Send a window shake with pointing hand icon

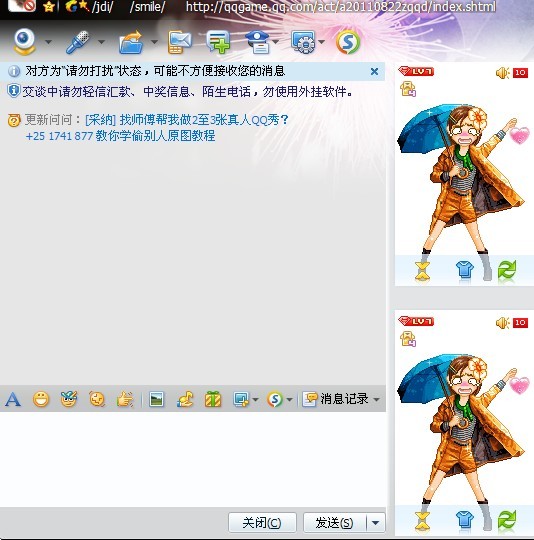[x=125, y=399]
